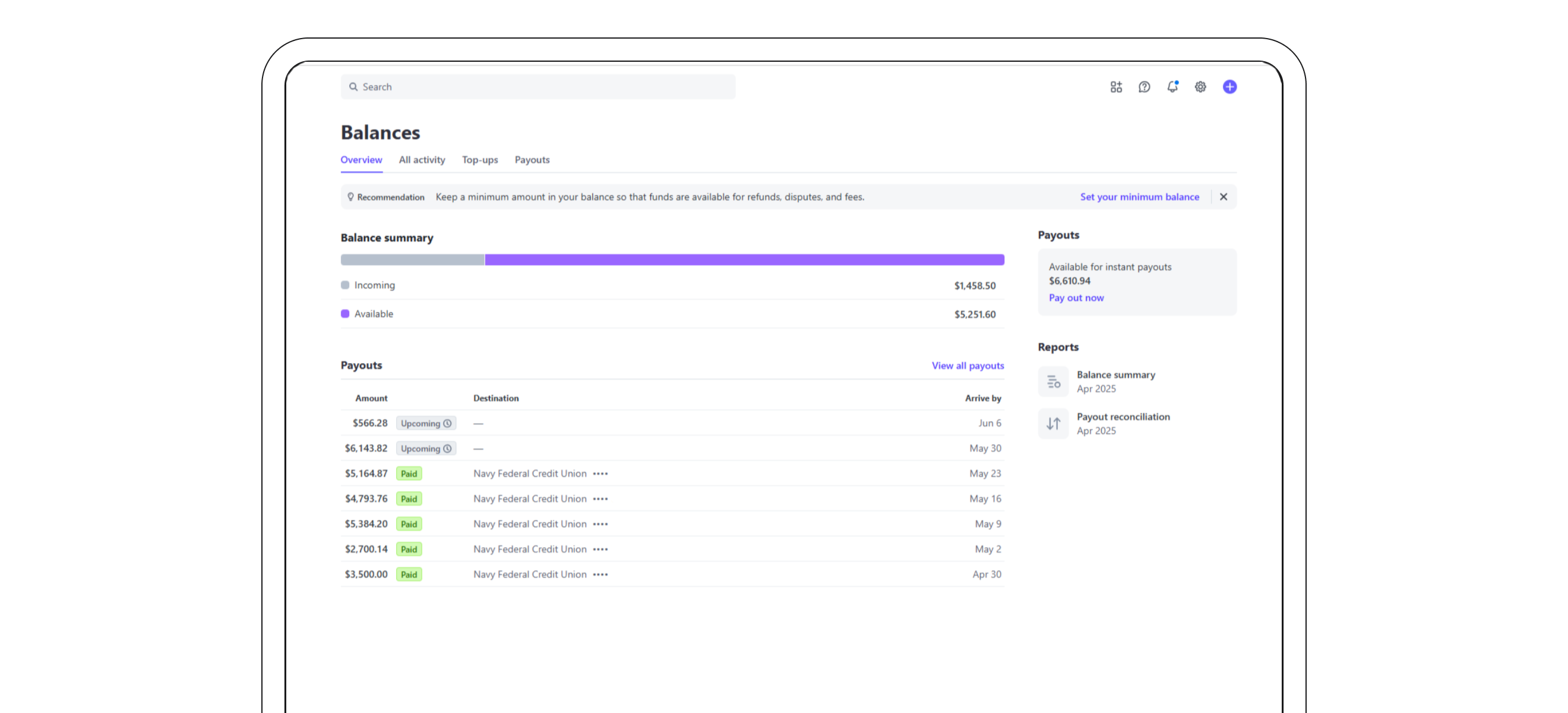
Task: Click Paid badge on $5,384.20 payout
Action: click(x=409, y=524)
